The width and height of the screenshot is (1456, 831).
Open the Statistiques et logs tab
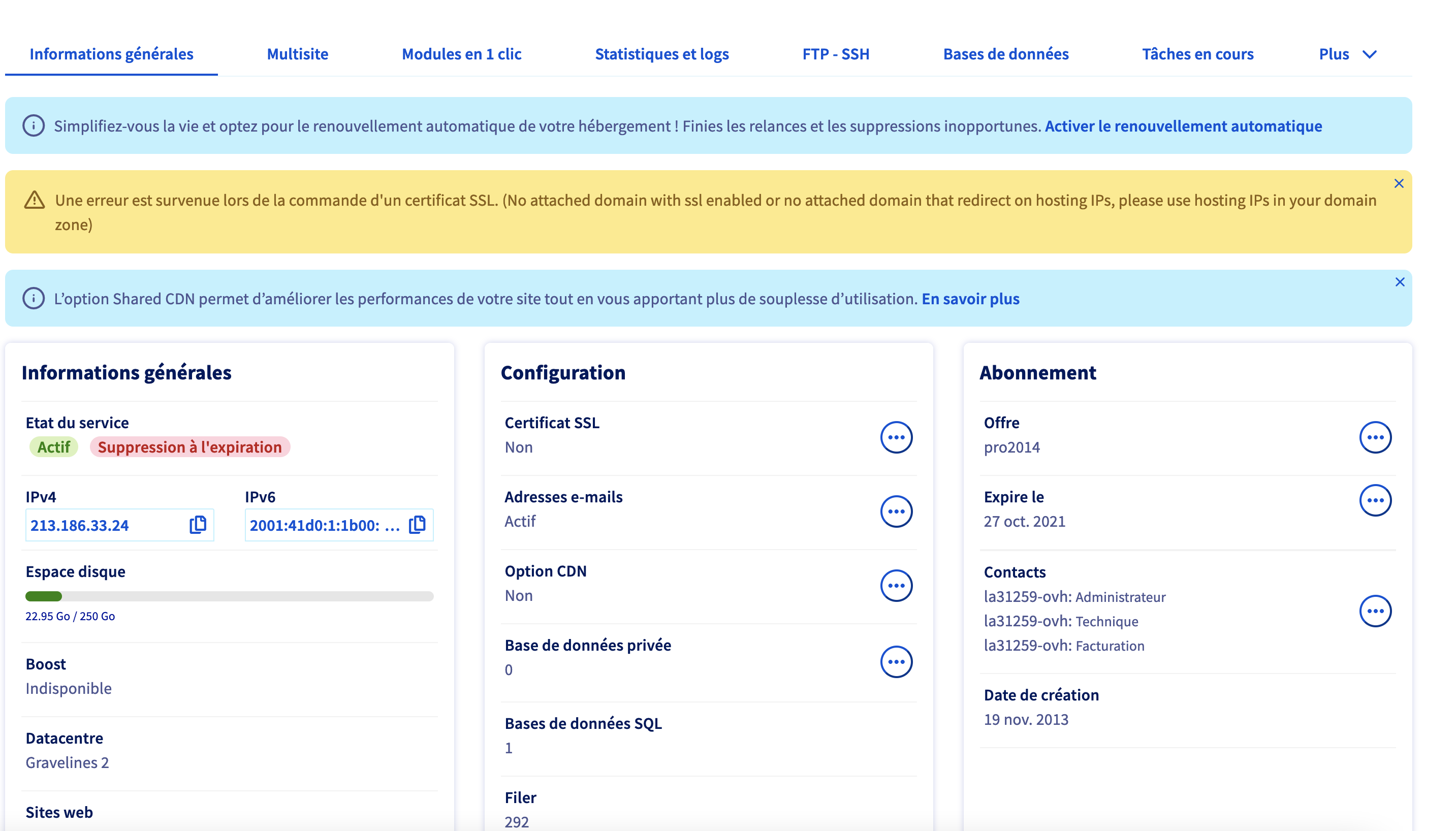pos(661,54)
